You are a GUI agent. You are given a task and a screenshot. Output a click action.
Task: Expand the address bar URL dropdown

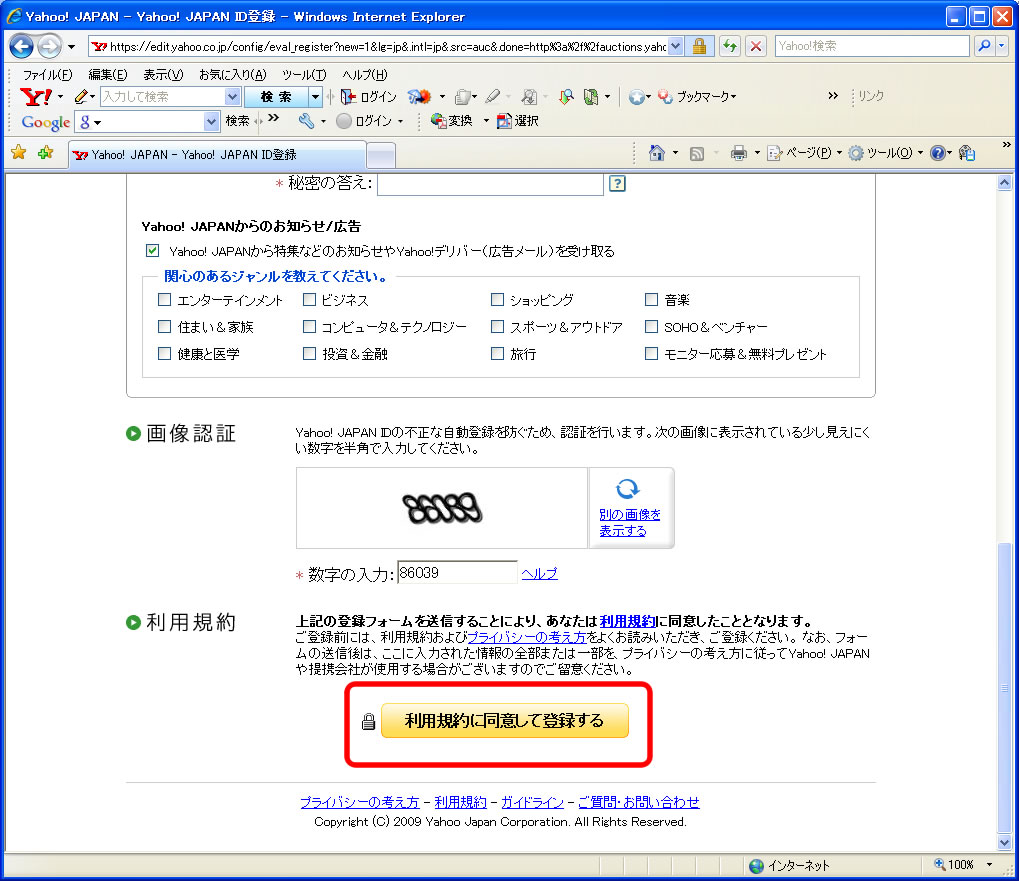675,46
